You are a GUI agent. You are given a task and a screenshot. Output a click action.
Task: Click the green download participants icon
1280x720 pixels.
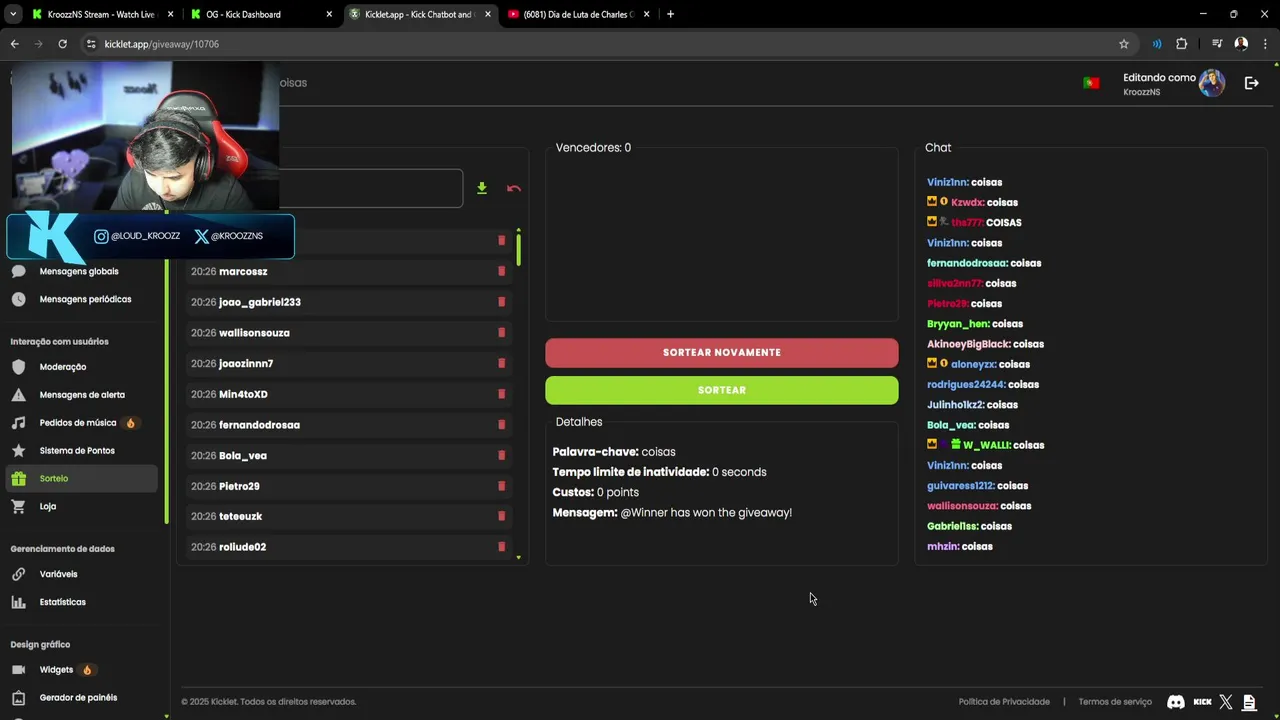click(x=482, y=188)
